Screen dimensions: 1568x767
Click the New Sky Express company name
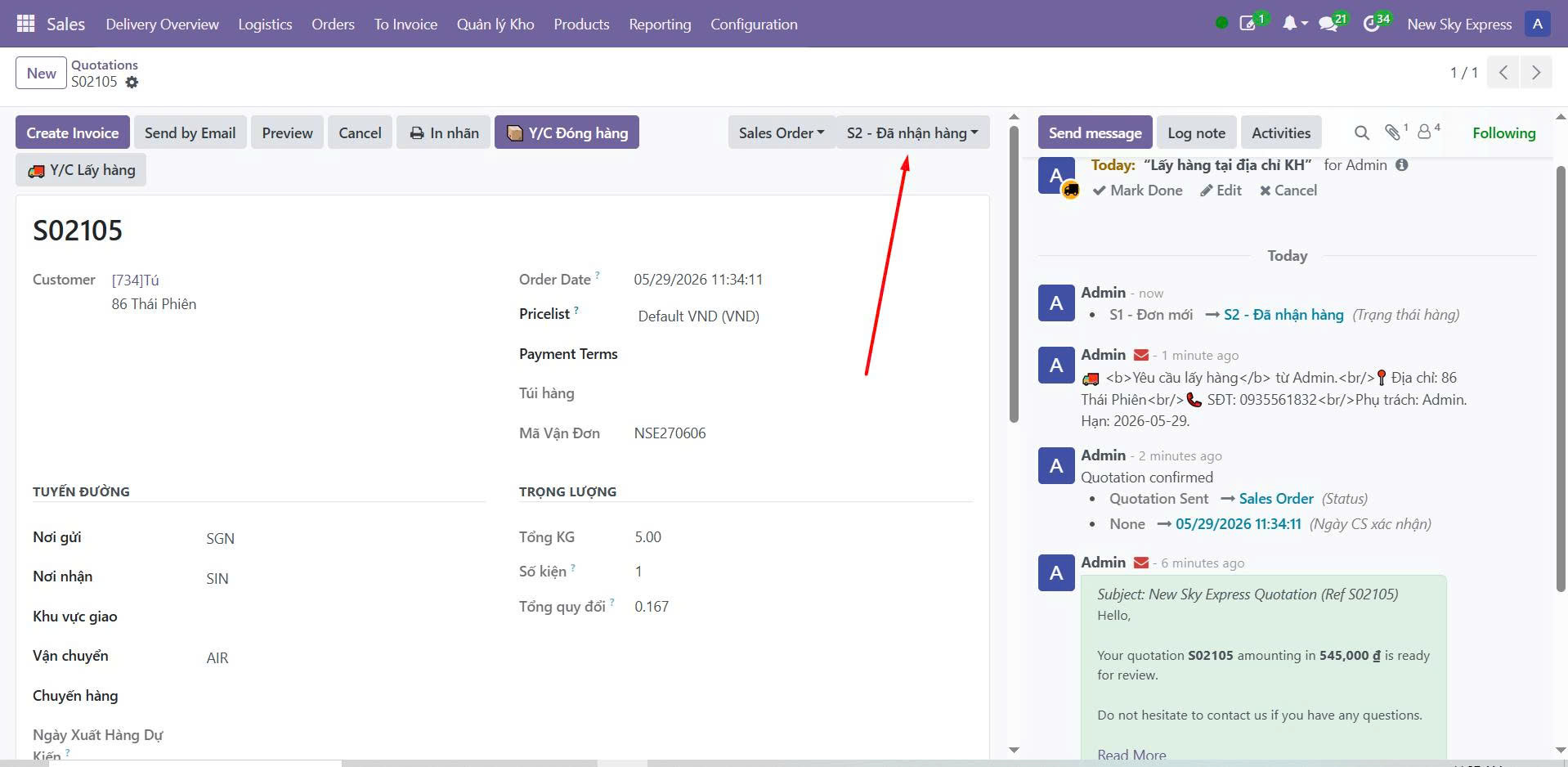pyautogui.click(x=1459, y=24)
